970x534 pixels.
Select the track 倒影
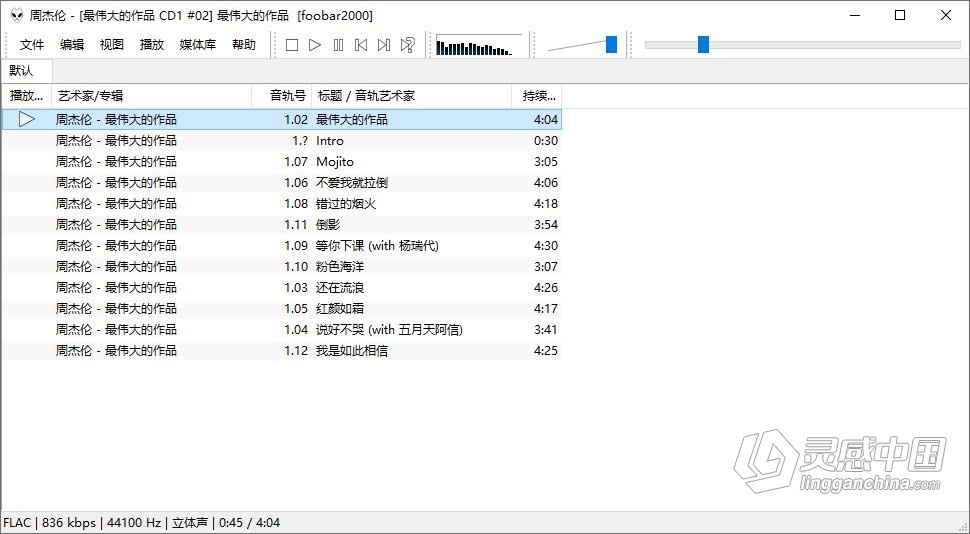click(282, 225)
